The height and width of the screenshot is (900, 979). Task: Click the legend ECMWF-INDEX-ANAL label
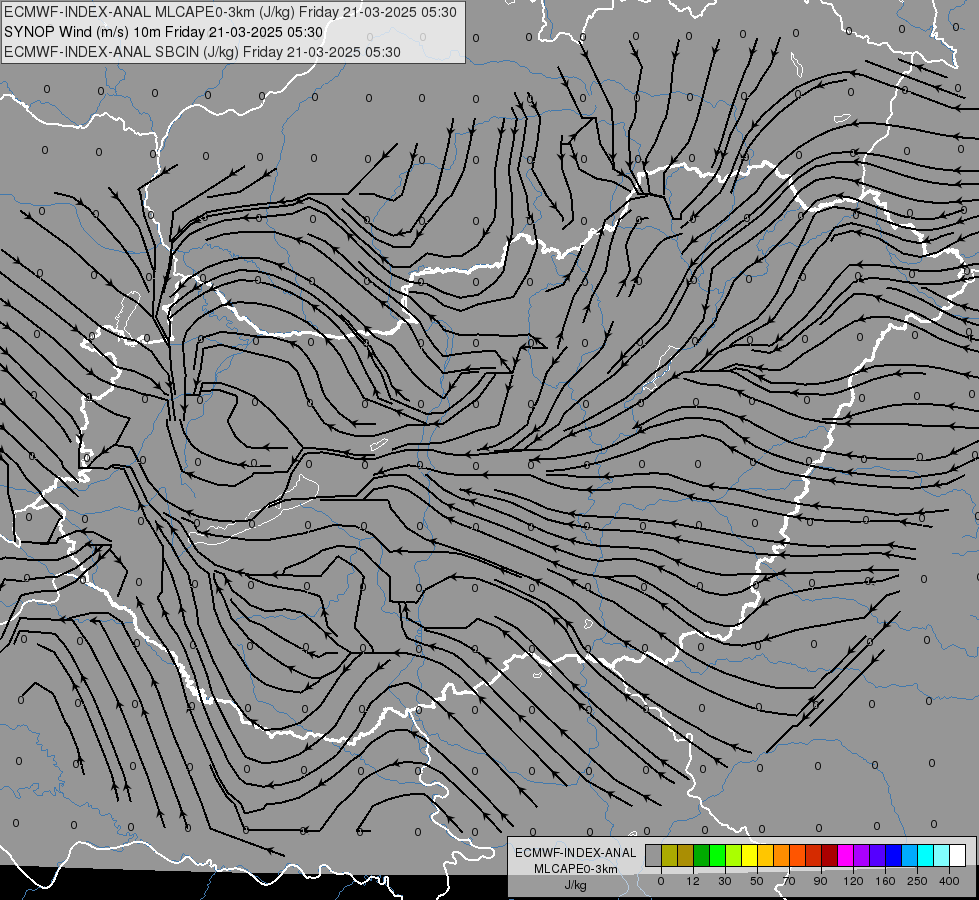pyautogui.click(x=576, y=853)
